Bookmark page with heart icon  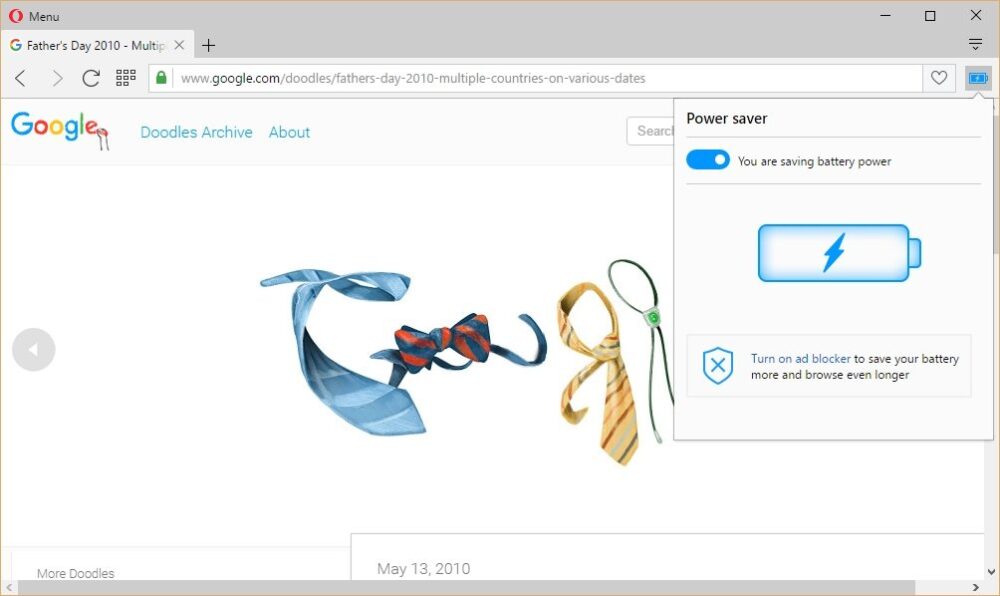click(939, 78)
